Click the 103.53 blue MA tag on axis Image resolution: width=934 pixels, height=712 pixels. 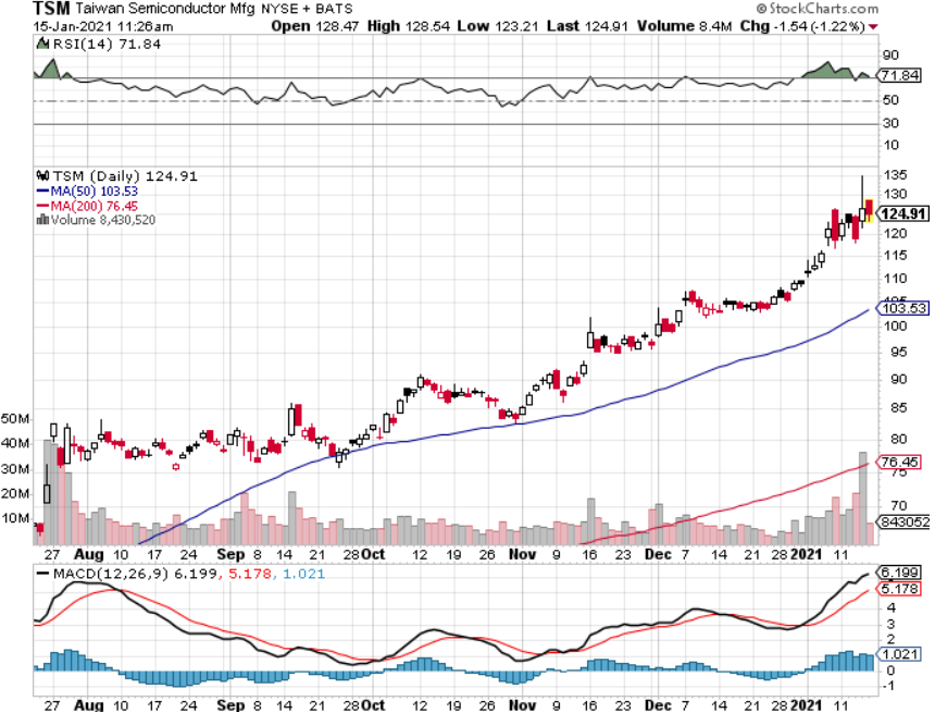[x=903, y=308]
